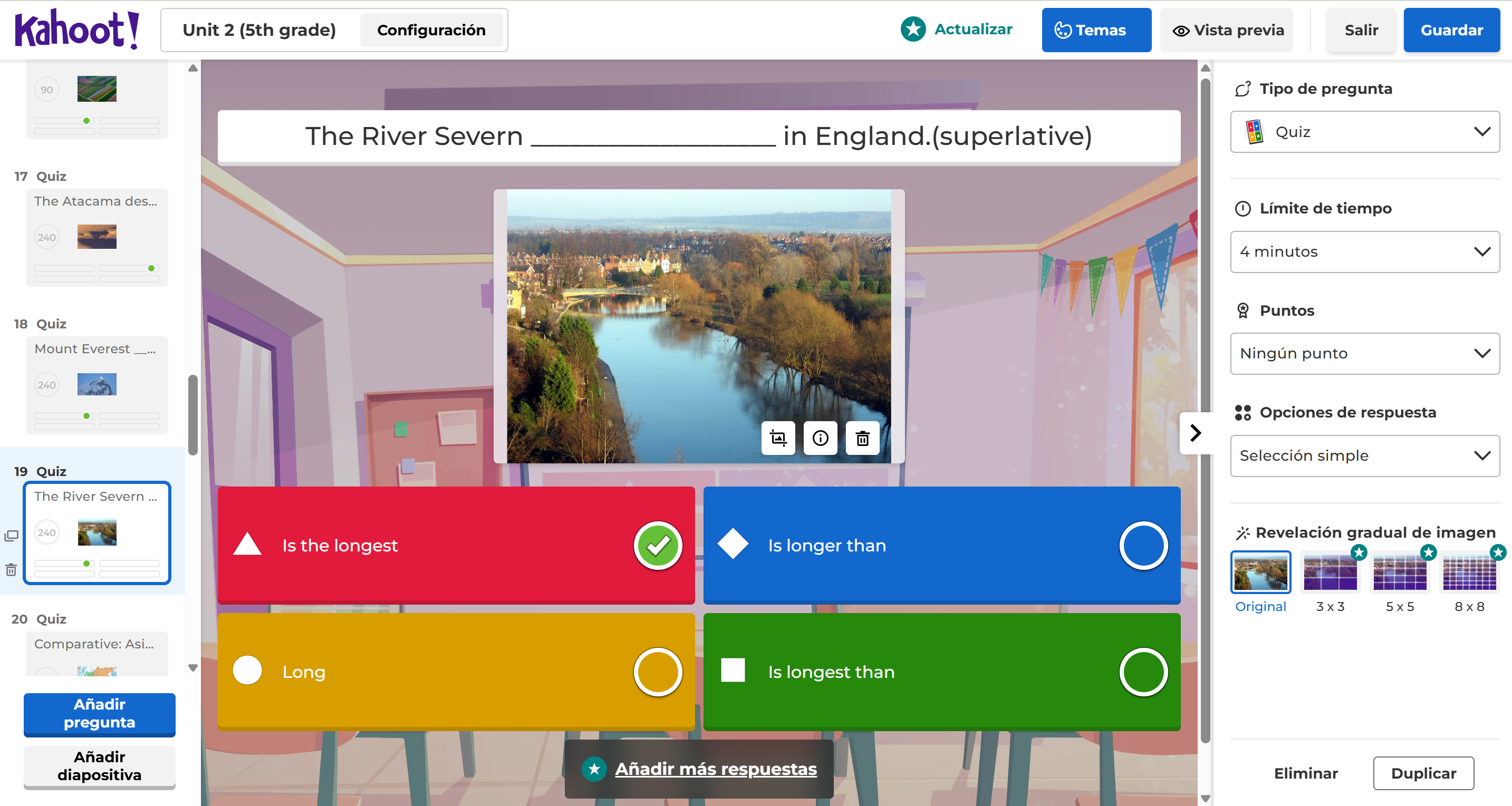Open the Tipo de pregunta Quiz dropdown
Screen dimensions: 1512x806
pos(1364,131)
